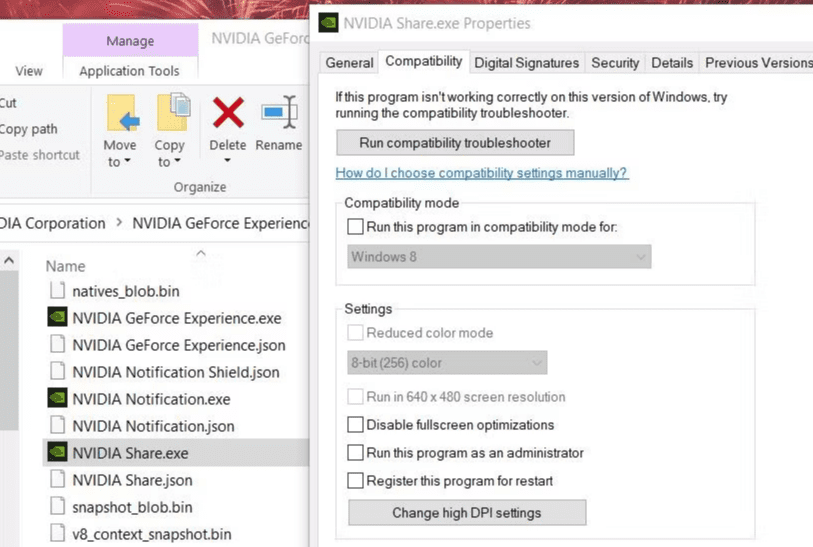Open the Security tab
This screenshot has width=813, height=547.
click(x=614, y=63)
